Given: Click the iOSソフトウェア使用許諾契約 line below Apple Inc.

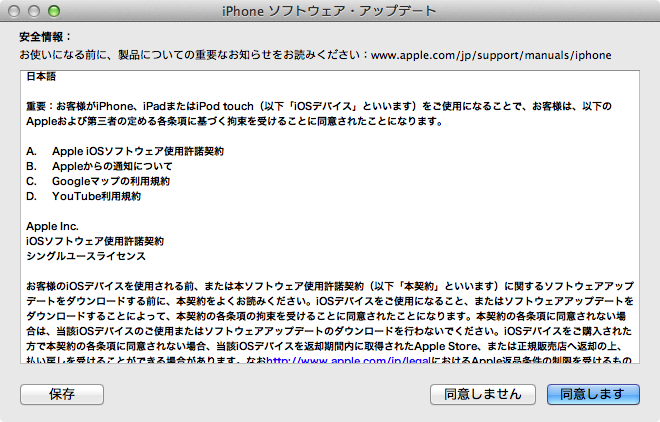Looking at the screenshot, I should (x=94, y=241).
